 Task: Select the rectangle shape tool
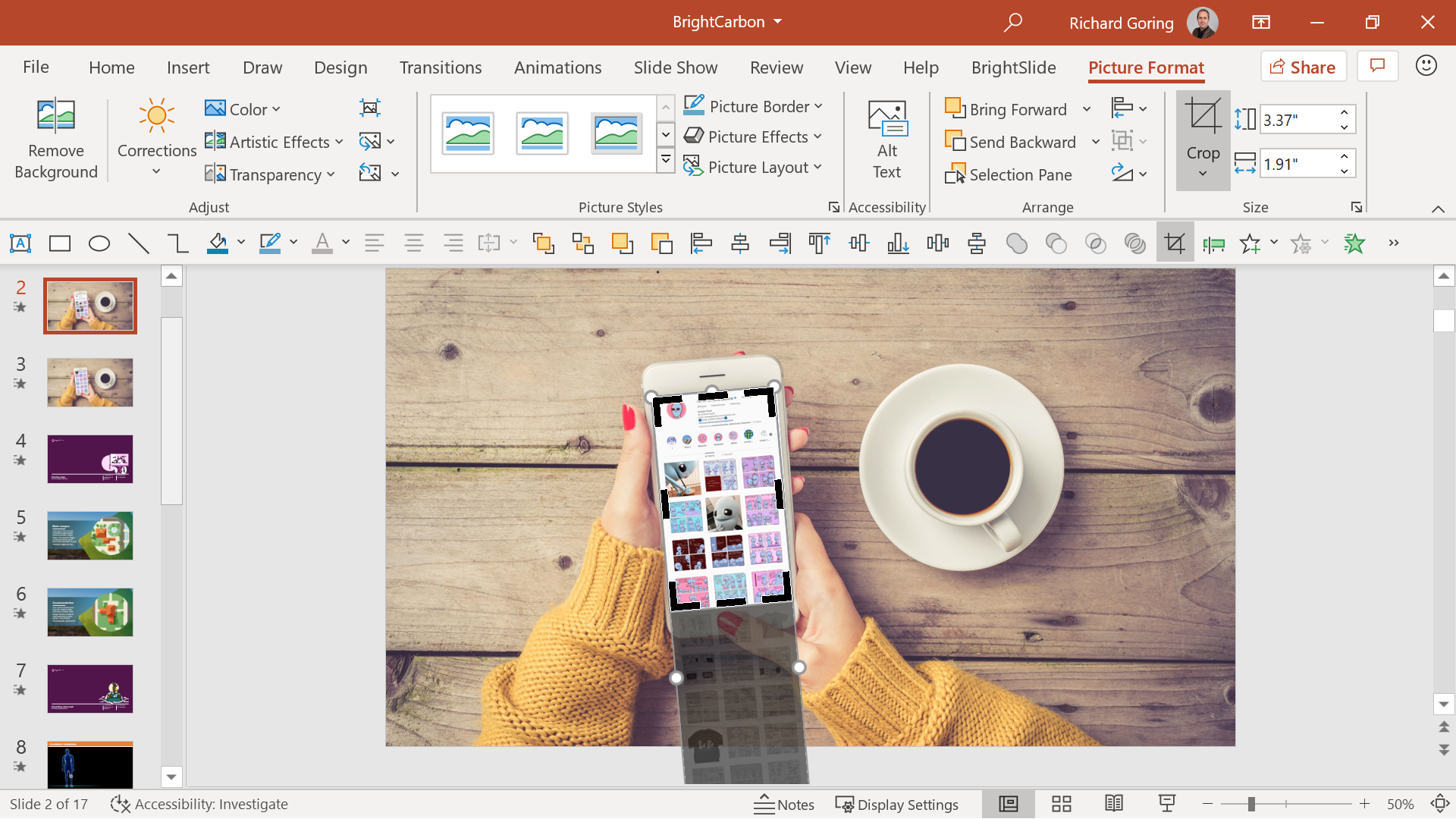click(x=60, y=243)
